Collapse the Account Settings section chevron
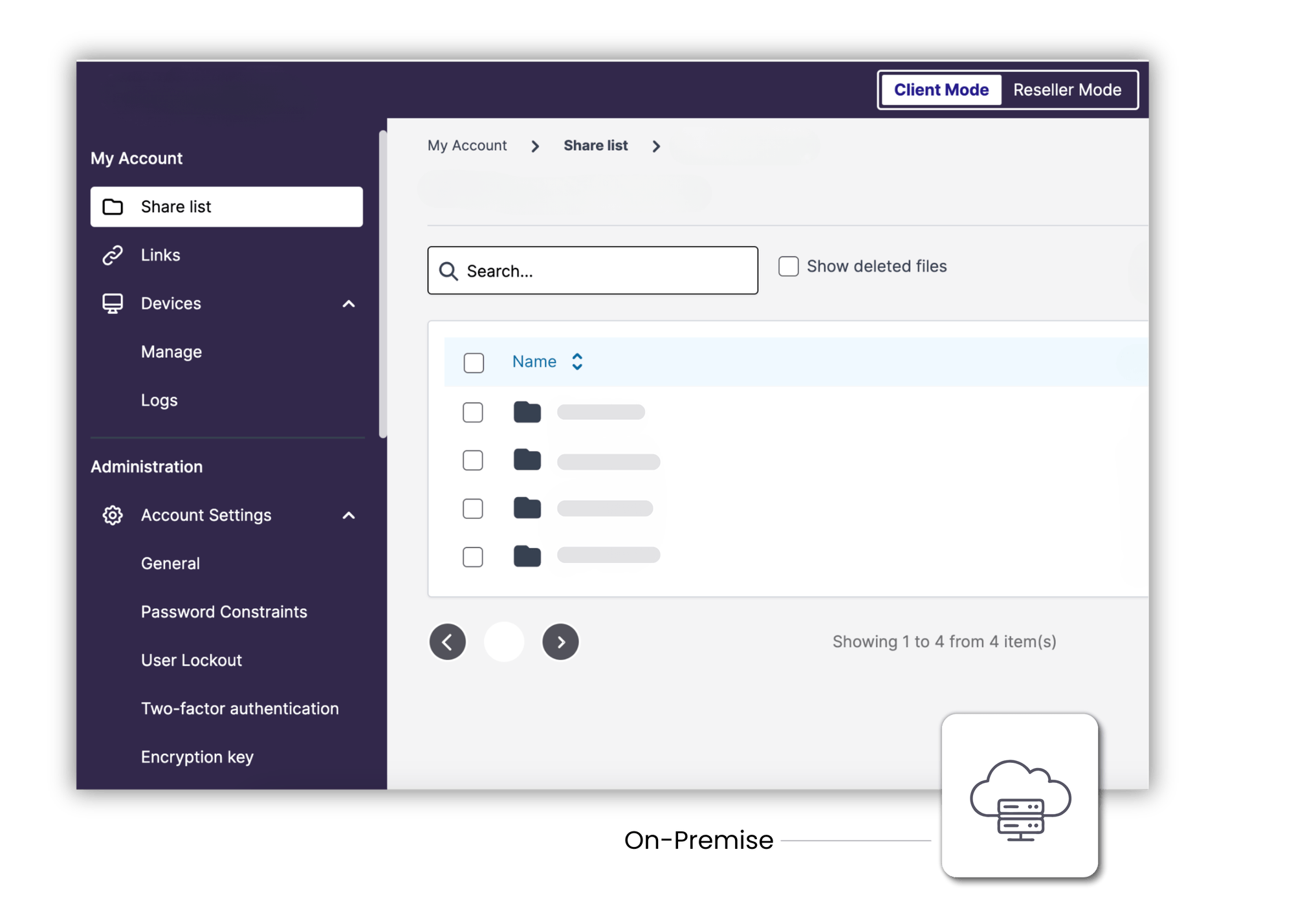 (x=349, y=515)
